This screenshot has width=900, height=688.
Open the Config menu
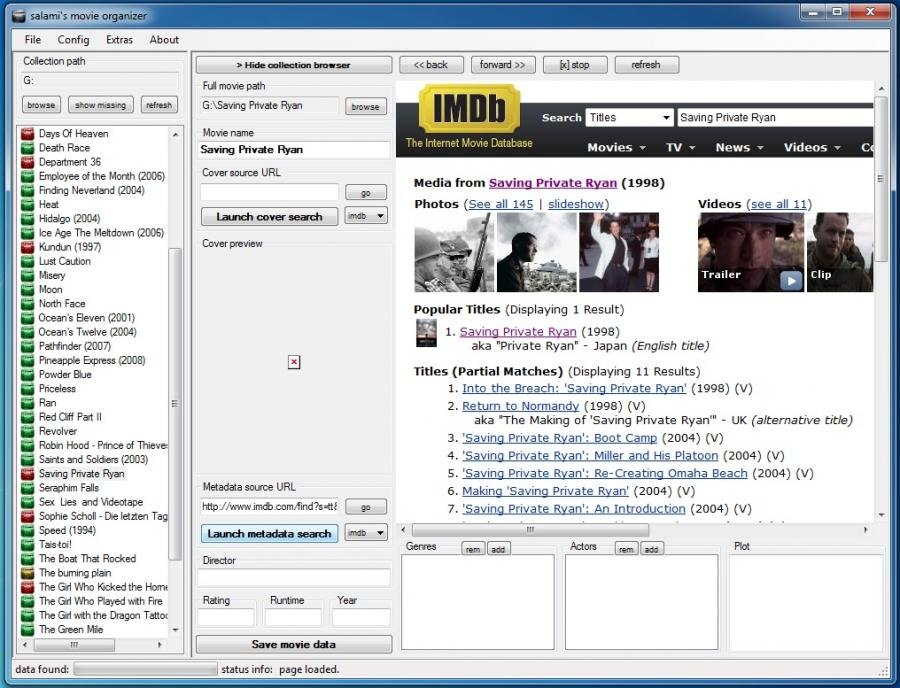pos(73,40)
